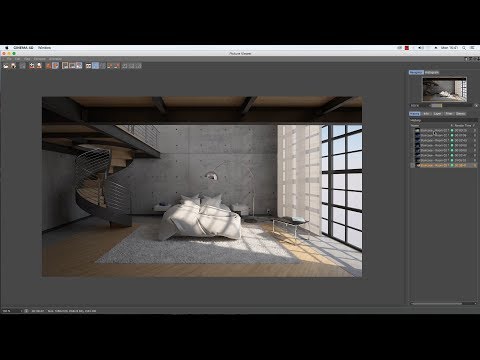Open the View menu in Picture Viewer

pyautogui.click(x=27, y=59)
